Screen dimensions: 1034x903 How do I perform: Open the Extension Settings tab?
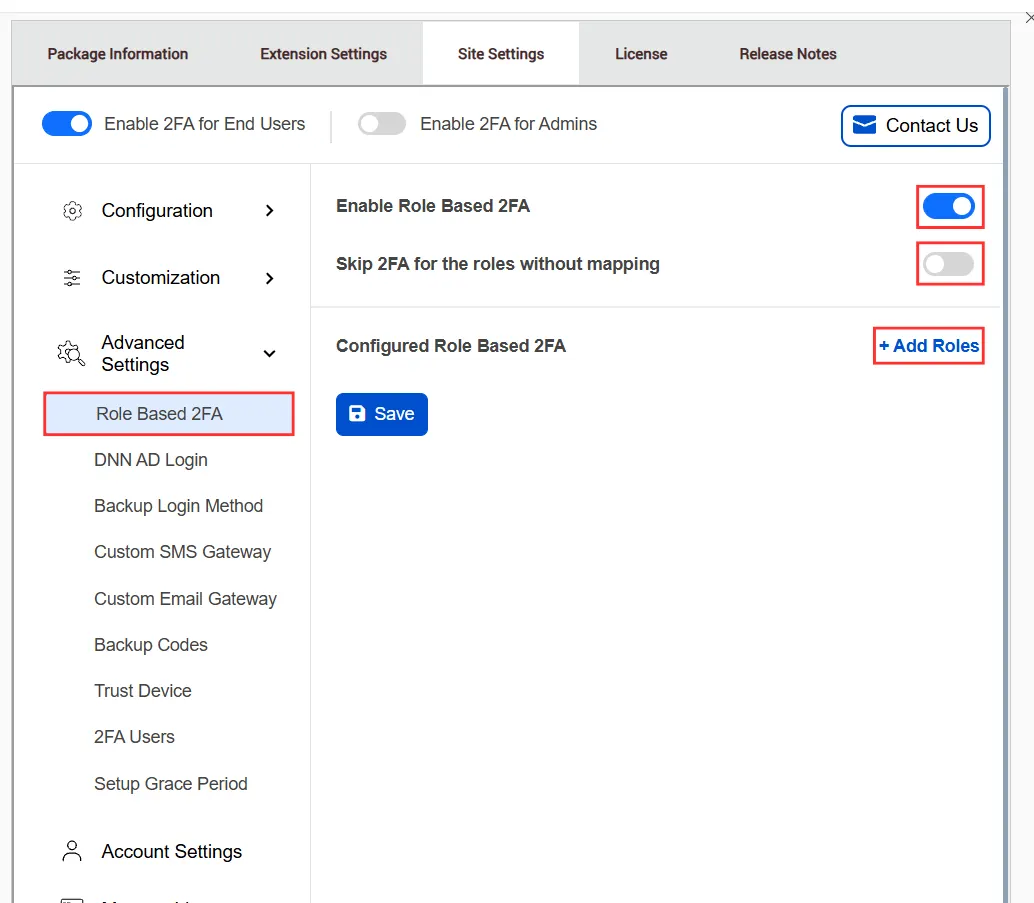[x=323, y=54]
